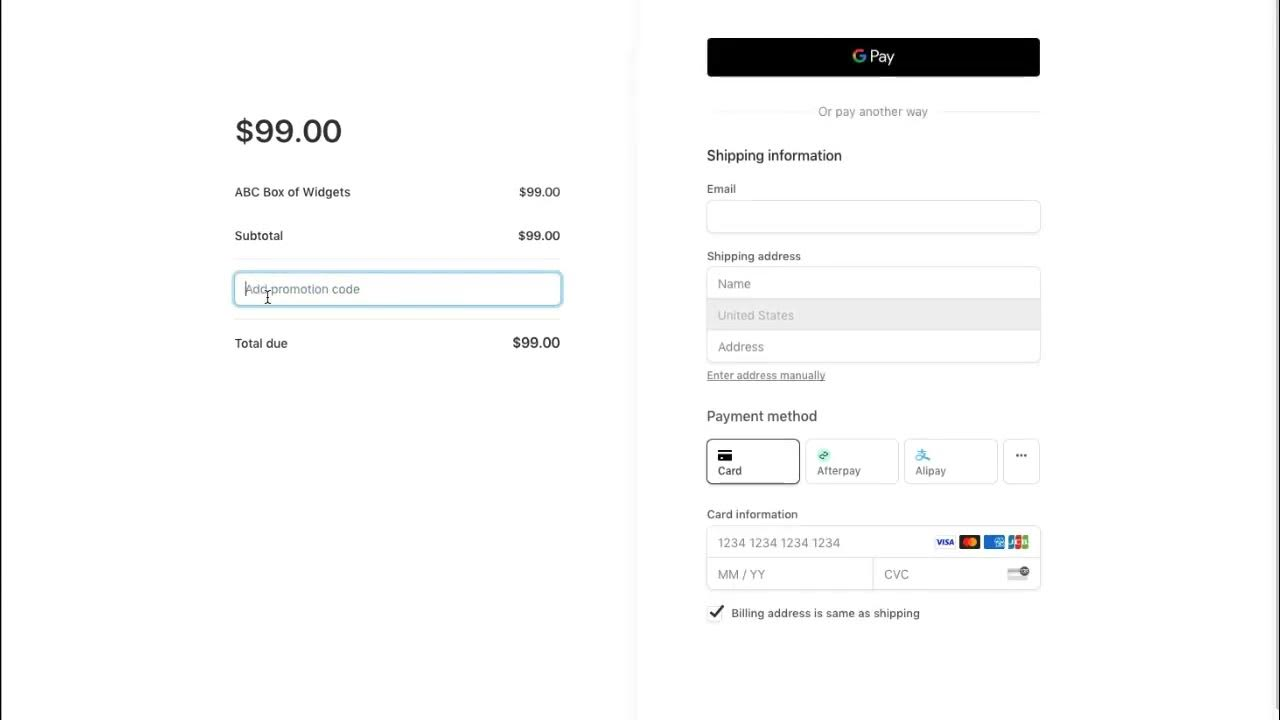Click the Mastercard logo icon
Image resolution: width=1280 pixels, height=720 pixels.
point(969,542)
